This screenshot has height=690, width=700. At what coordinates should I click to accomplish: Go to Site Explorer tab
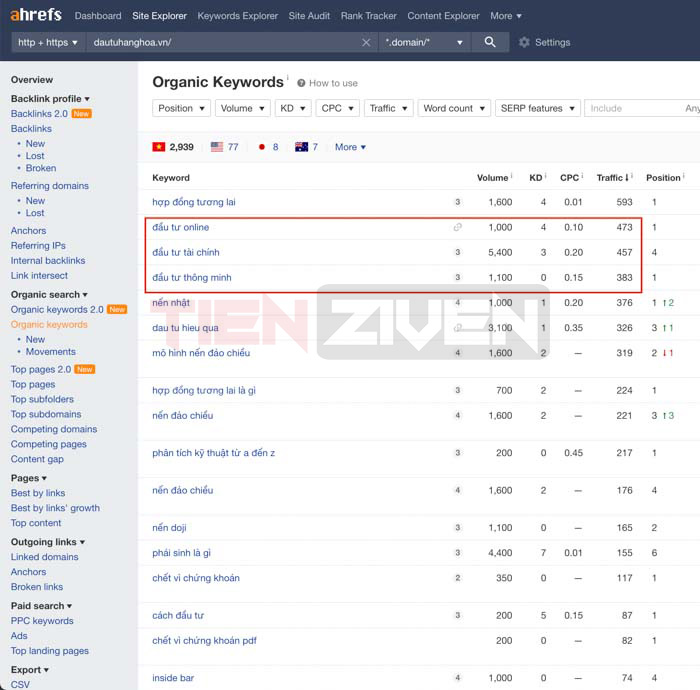[x=159, y=16]
